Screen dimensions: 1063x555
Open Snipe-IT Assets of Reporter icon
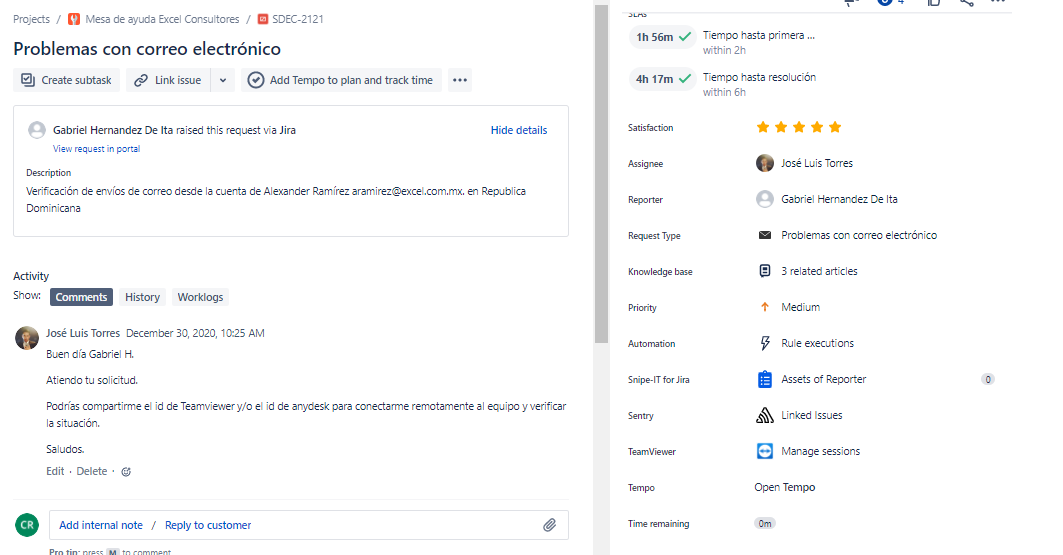[x=764, y=379]
